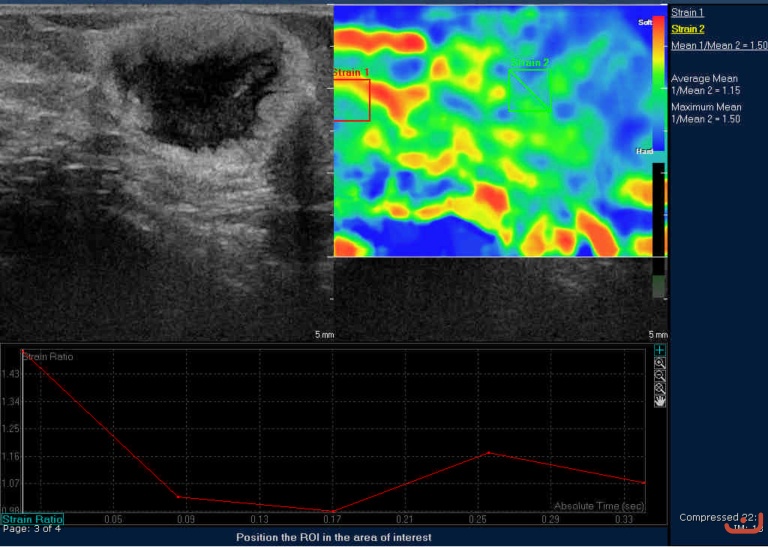Click the Compressed status text
Image resolution: width=768 pixels, height=547 pixels.
[x=714, y=517]
